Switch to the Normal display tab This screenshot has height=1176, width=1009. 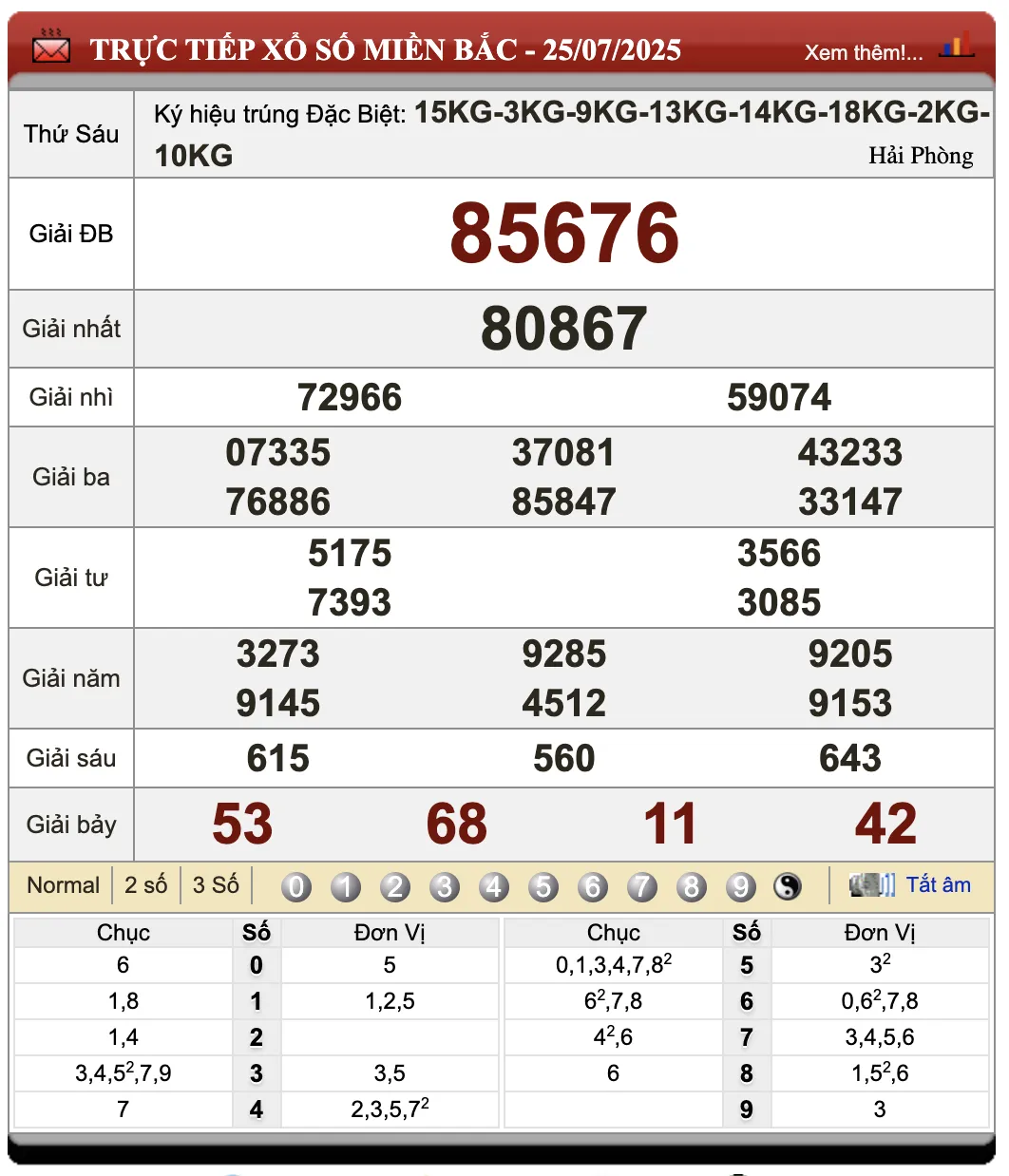(63, 884)
